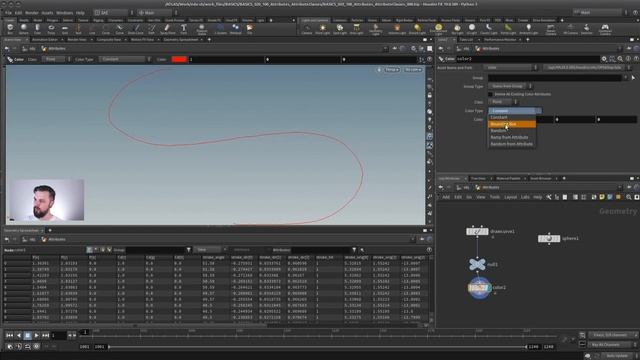
Task: Open the parameter gear menu for color2
Action: coord(604,59)
